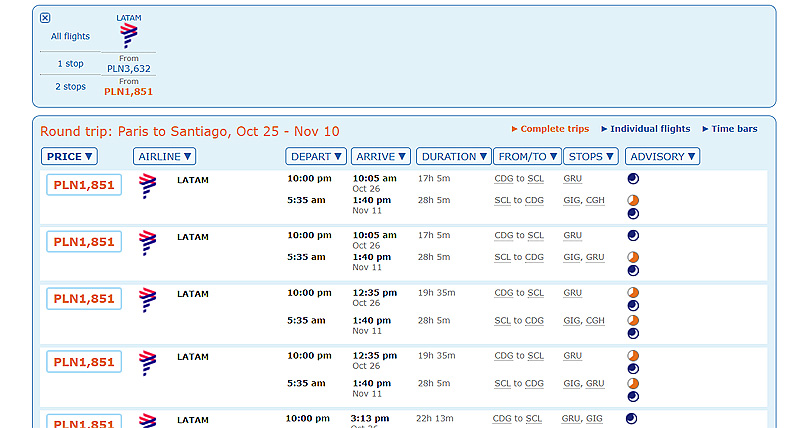
Task: Click the first result's overnight advisory moon icon
Action: [633, 179]
